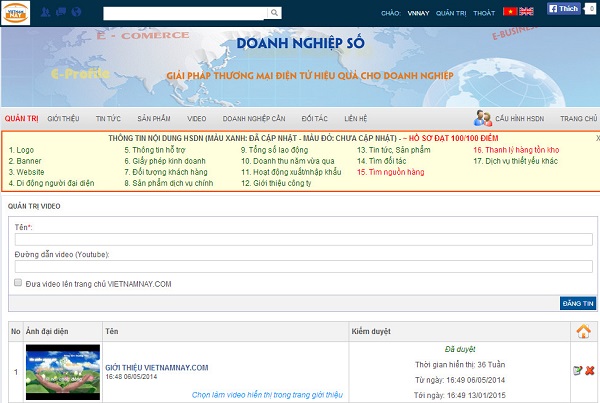Switch language to English flag
Image resolution: width=600 pixels, height=403 pixels.
point(526,11)
